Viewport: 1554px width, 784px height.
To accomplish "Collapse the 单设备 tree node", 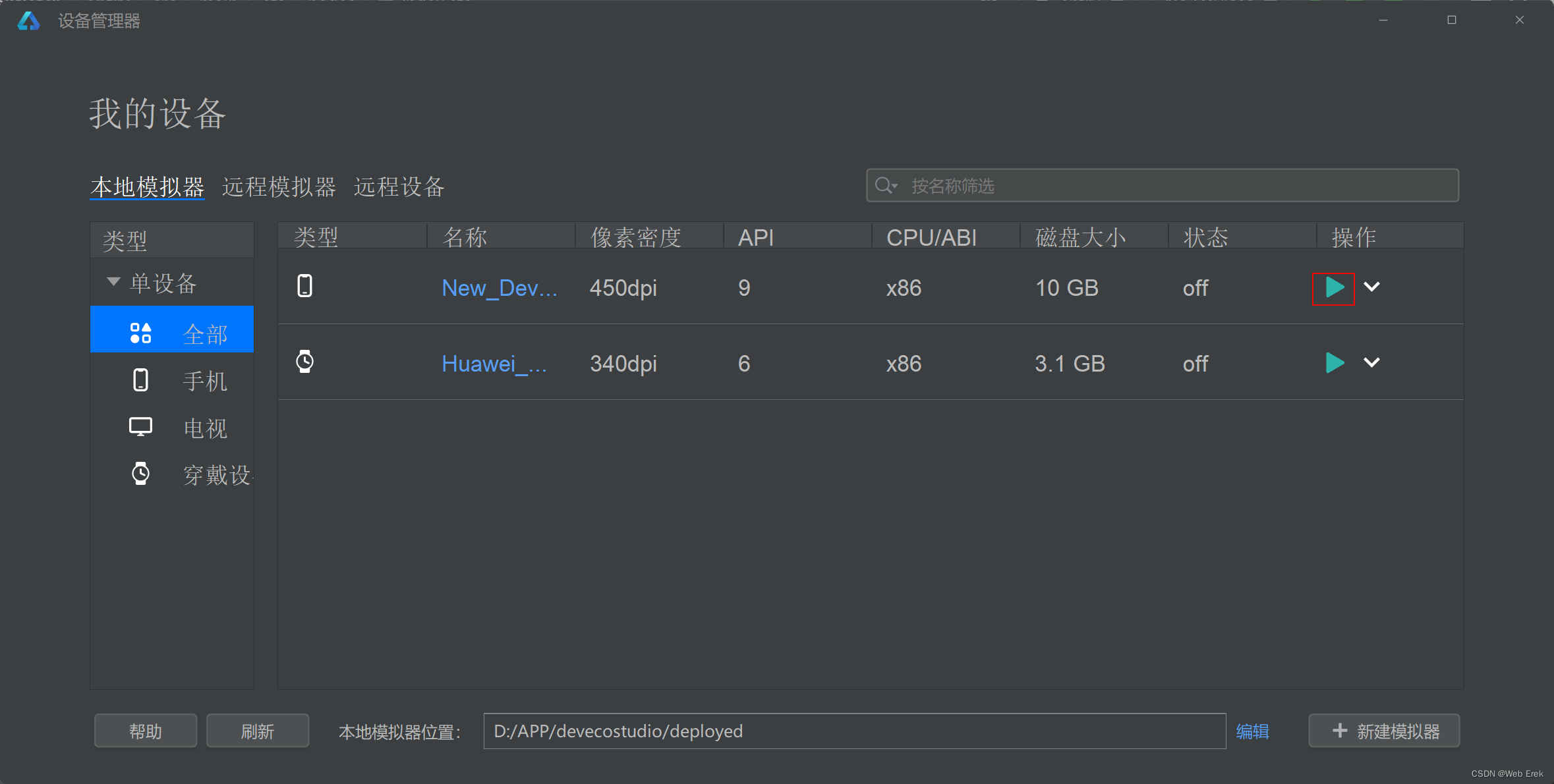I will [x=113, y=282].
